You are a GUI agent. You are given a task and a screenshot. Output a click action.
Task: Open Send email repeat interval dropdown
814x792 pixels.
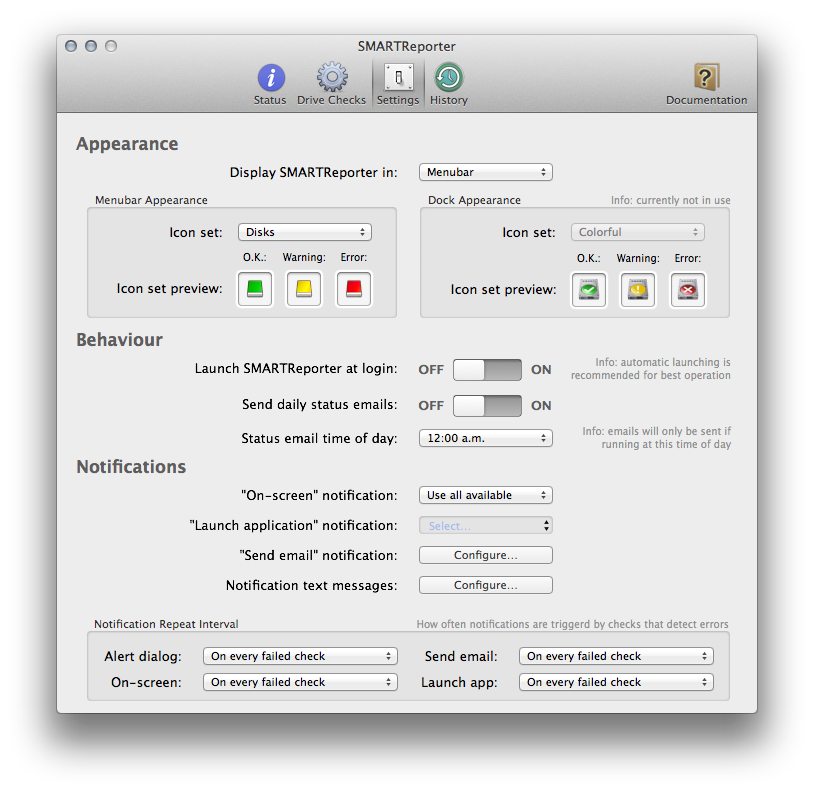coord(616,656)
